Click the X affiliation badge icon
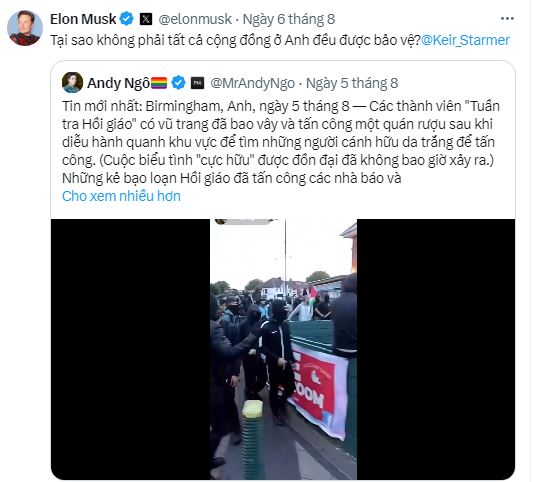Image resolution: width=533 pixels, height=482 pixels. [x=146, y=19]
